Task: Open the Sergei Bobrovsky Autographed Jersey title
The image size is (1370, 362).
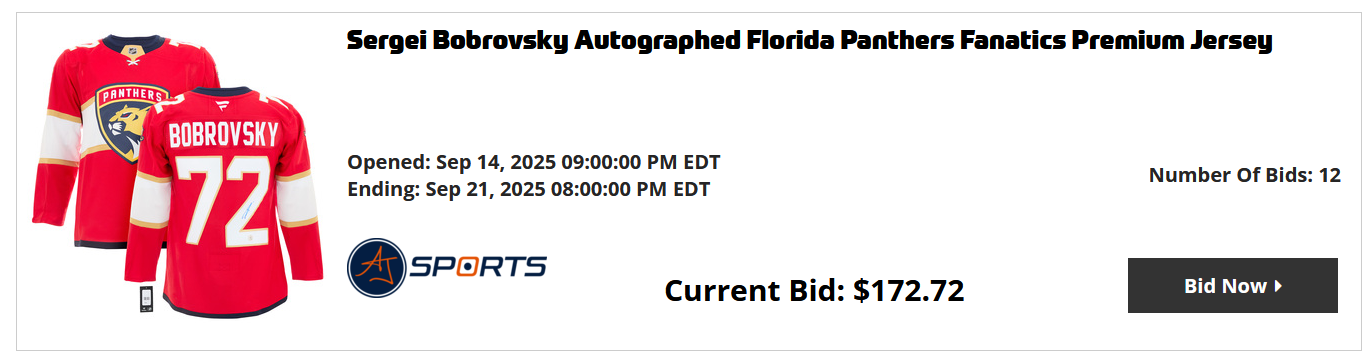Action: click(x=809, y=41)
